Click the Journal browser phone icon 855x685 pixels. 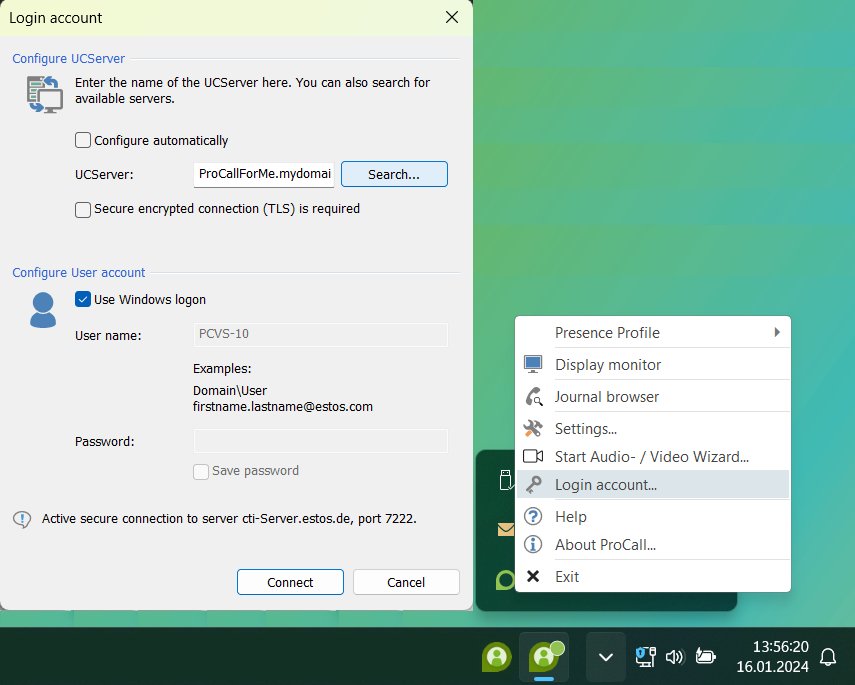coord(533,397)
